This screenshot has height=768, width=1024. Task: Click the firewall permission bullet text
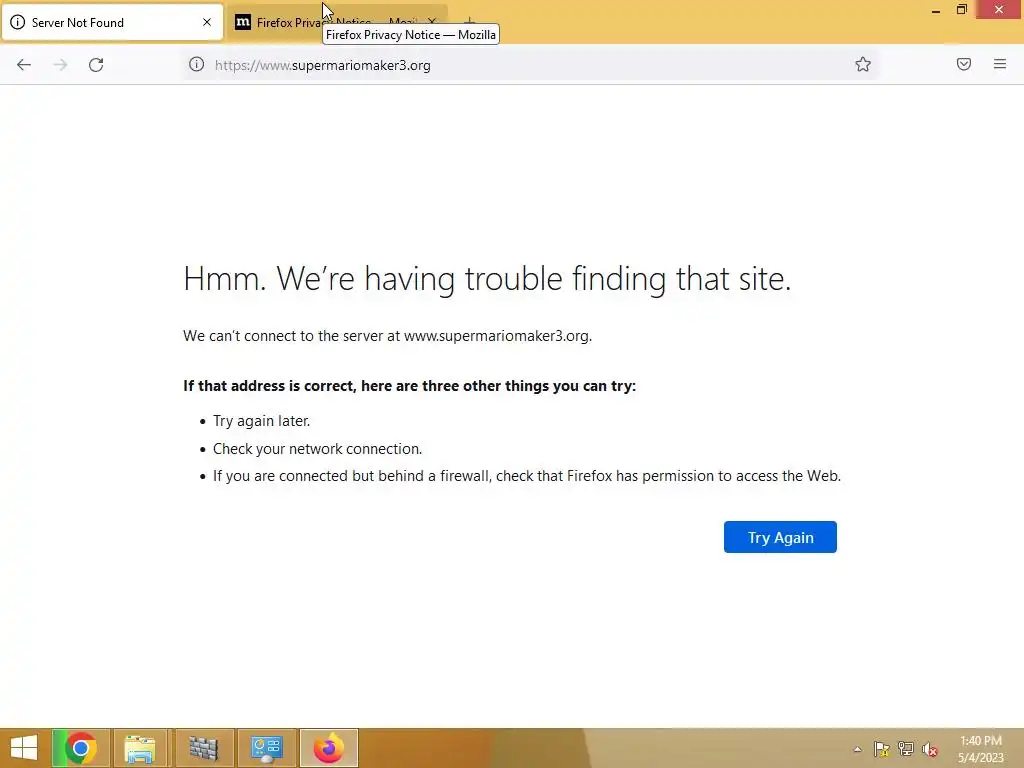click(526, 476)
